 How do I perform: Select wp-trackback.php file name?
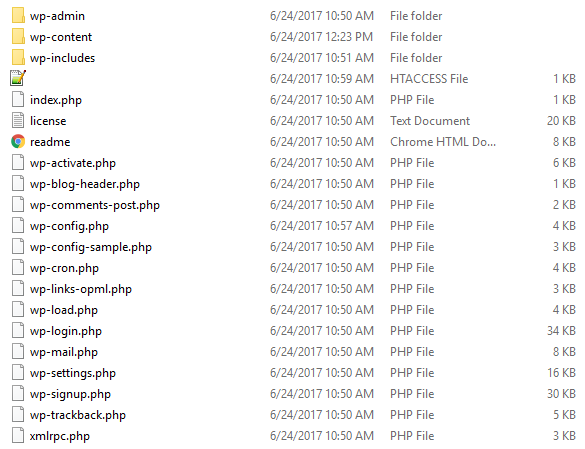tap(78, 415)
